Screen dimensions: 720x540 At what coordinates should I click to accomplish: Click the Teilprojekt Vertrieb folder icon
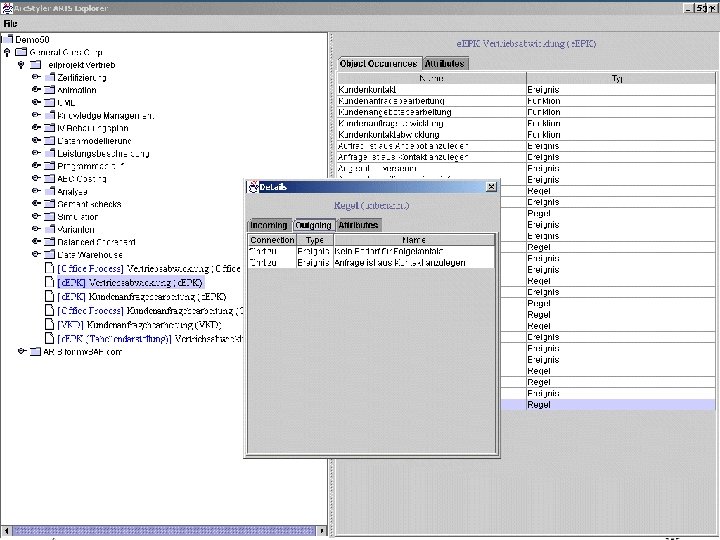pos(35,65)
